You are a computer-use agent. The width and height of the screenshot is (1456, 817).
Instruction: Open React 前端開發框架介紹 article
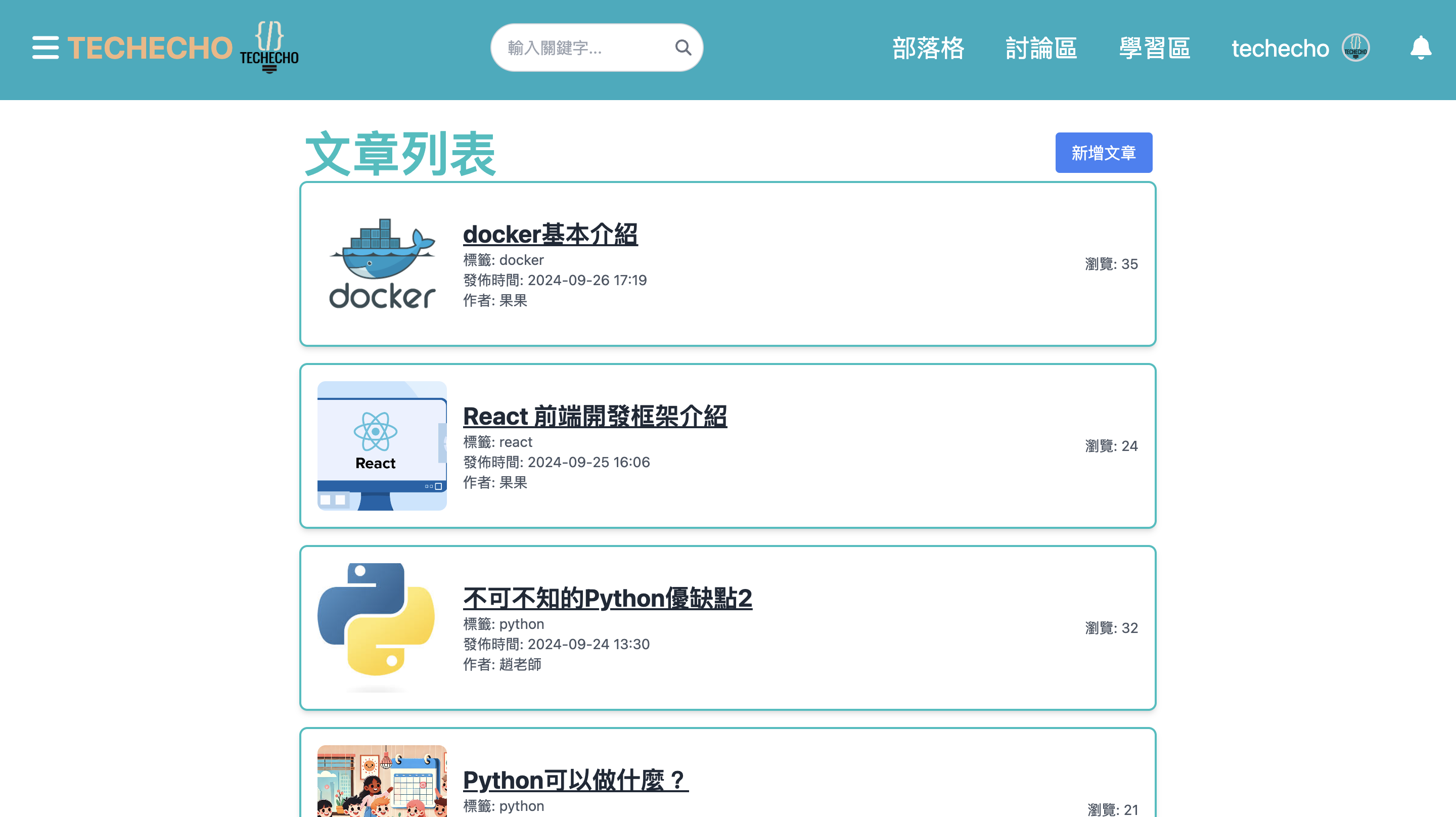point(595,416)
